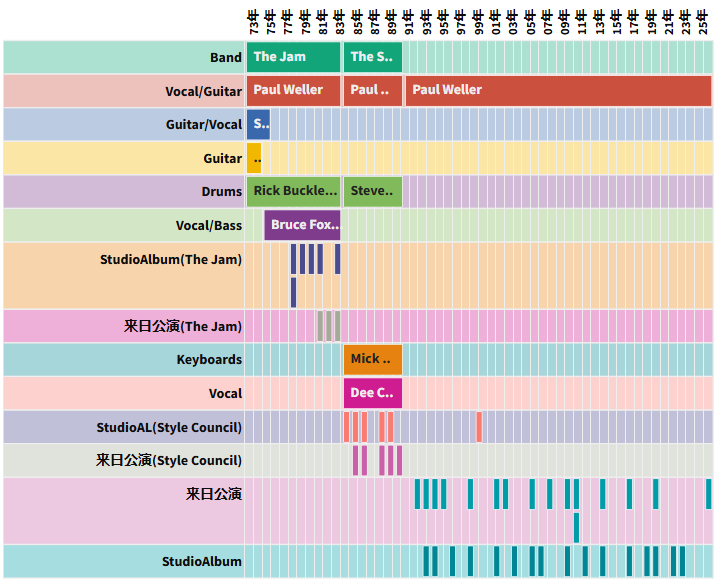Select the 'Vocal/Guitar' row label
Image resolution: width=716 pixels, height=580 pixels.
(204, 91)
